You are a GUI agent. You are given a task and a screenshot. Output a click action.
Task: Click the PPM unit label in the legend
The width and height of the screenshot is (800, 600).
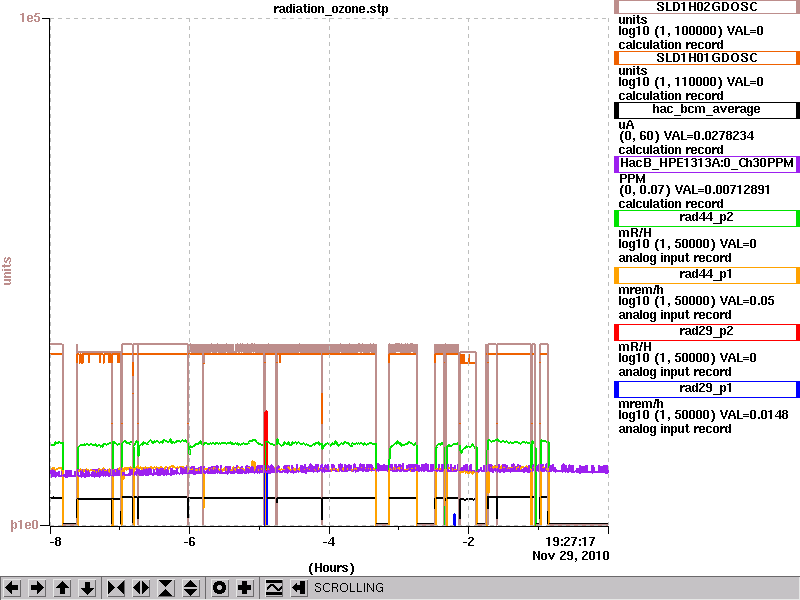point(632,179)
